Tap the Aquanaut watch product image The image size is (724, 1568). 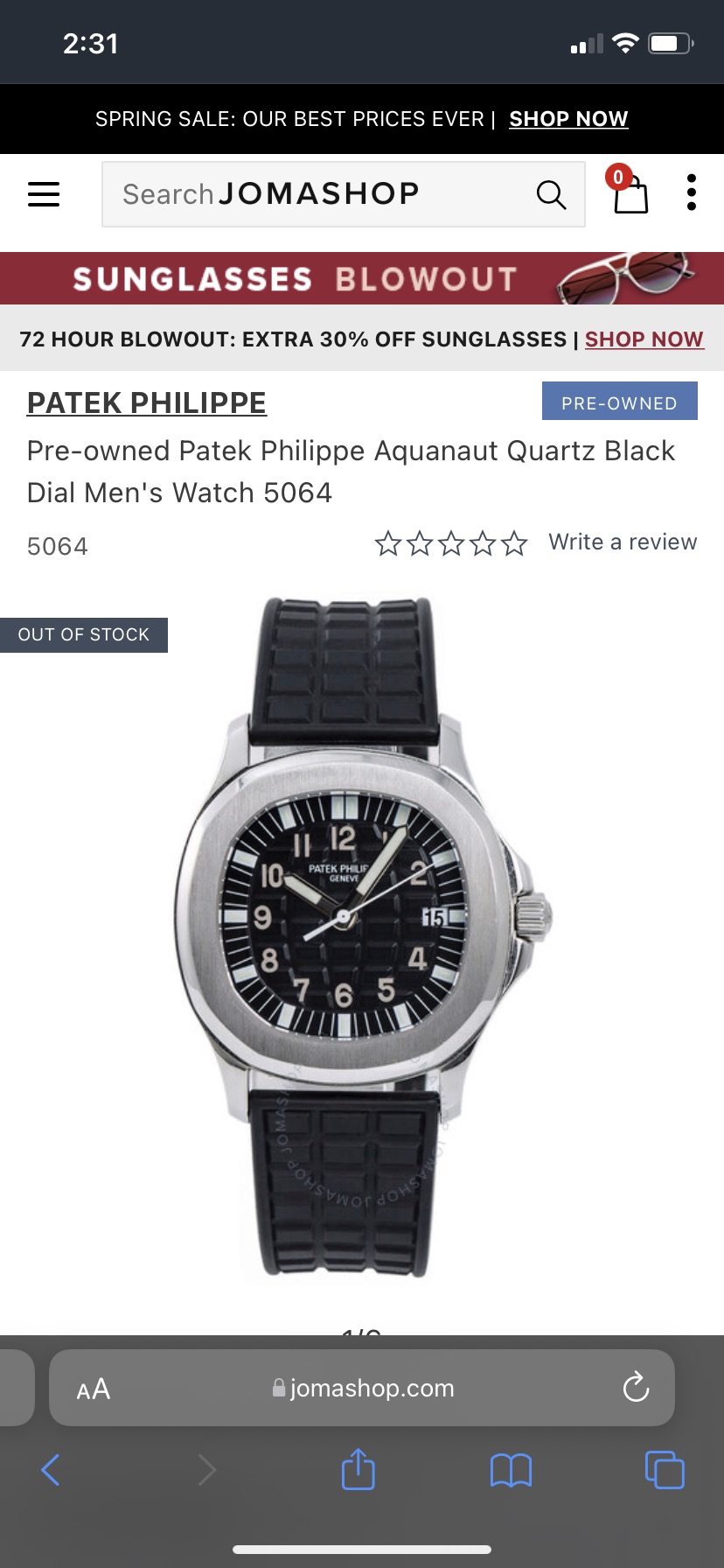[x=362, y=941]
